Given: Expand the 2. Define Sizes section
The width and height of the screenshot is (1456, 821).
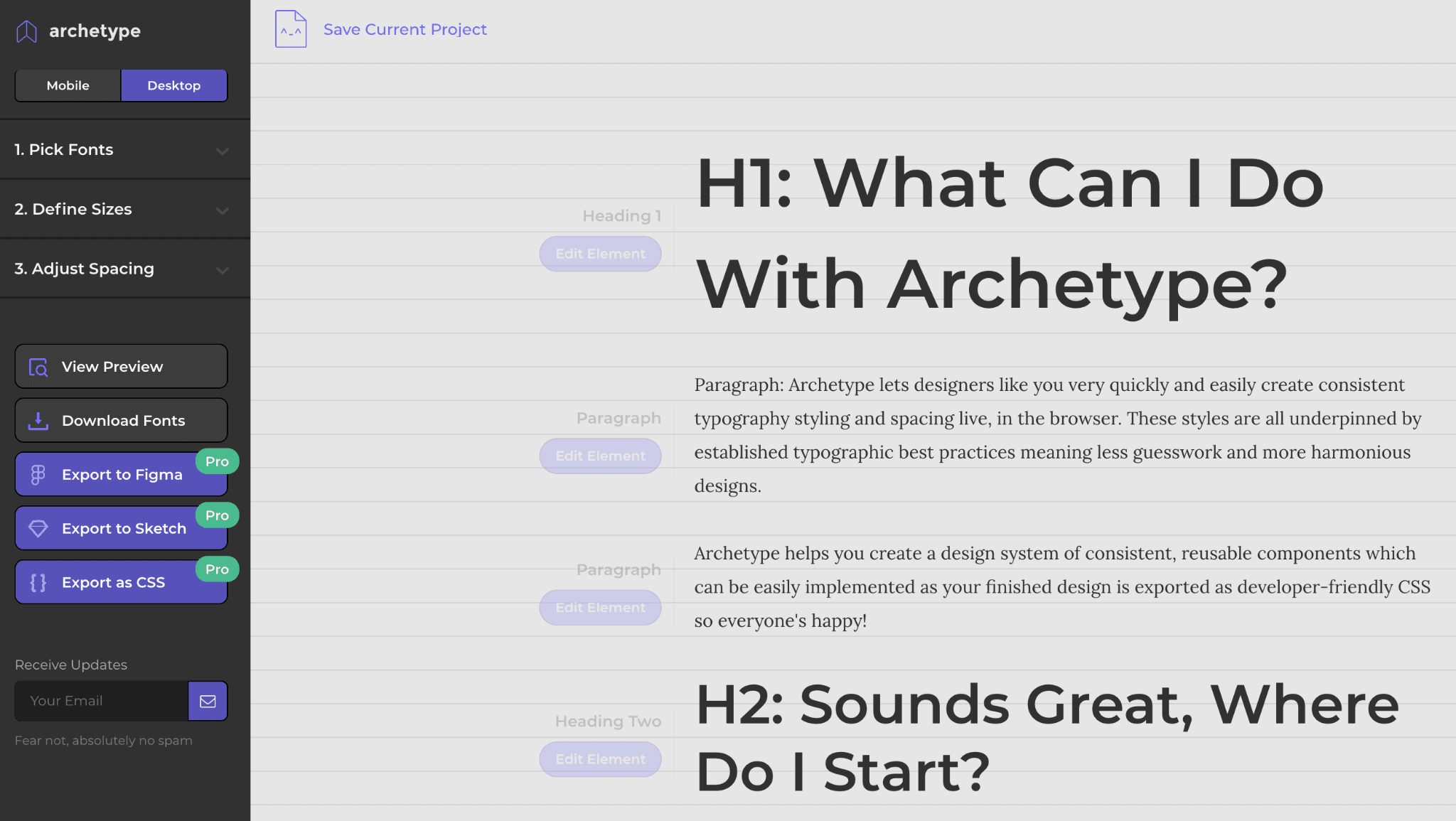Looking at the screenshot, I should 125,209.
